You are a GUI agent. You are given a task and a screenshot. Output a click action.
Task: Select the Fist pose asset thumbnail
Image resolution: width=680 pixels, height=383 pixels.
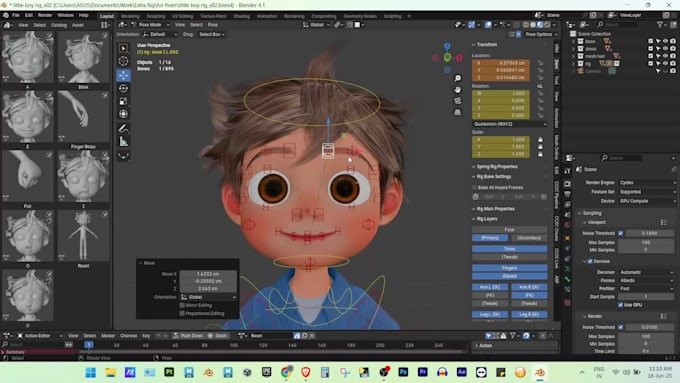point(28,177)
